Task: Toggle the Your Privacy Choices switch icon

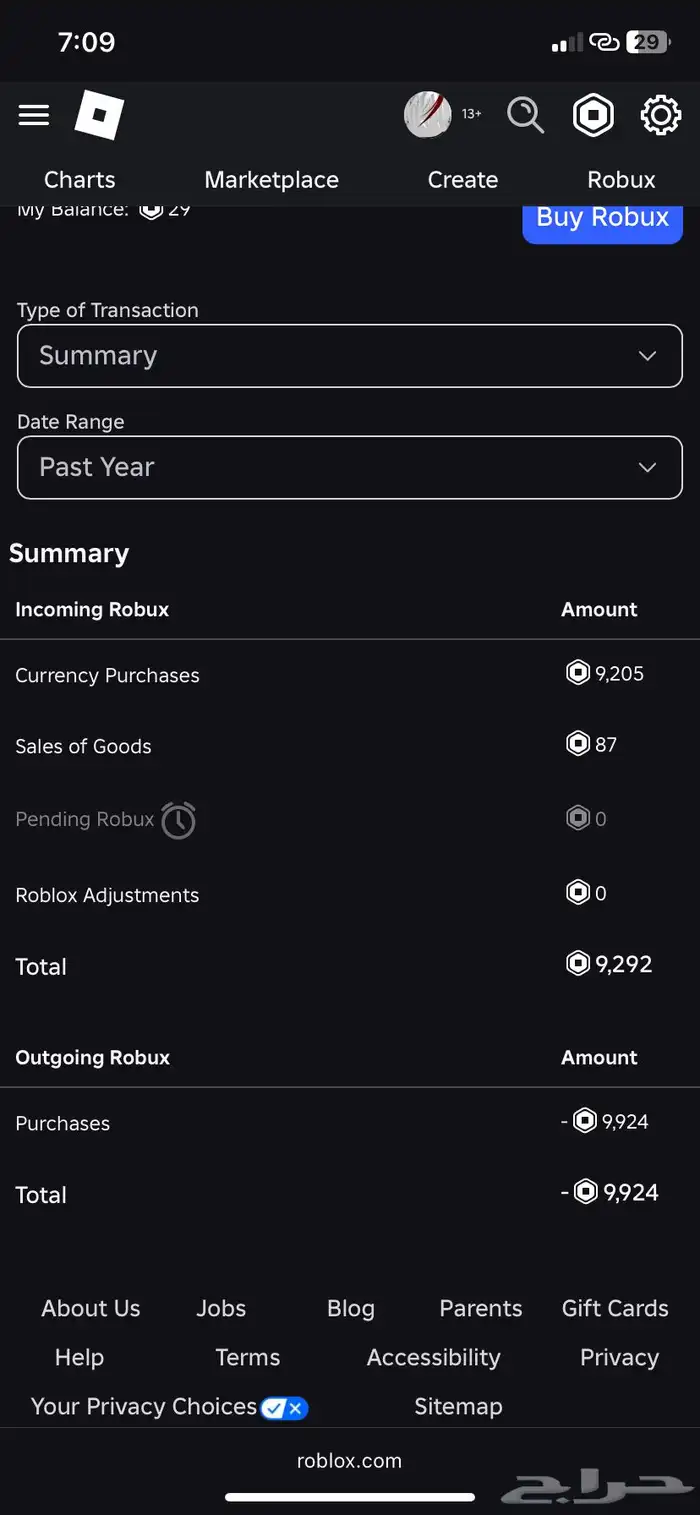Action: coord(284,1408)
